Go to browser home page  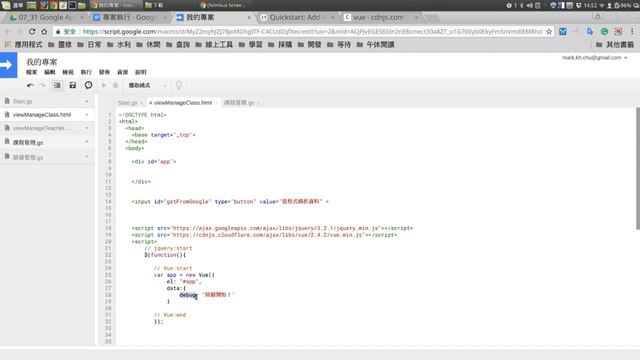pyautogui.click(x=44, y=31)
